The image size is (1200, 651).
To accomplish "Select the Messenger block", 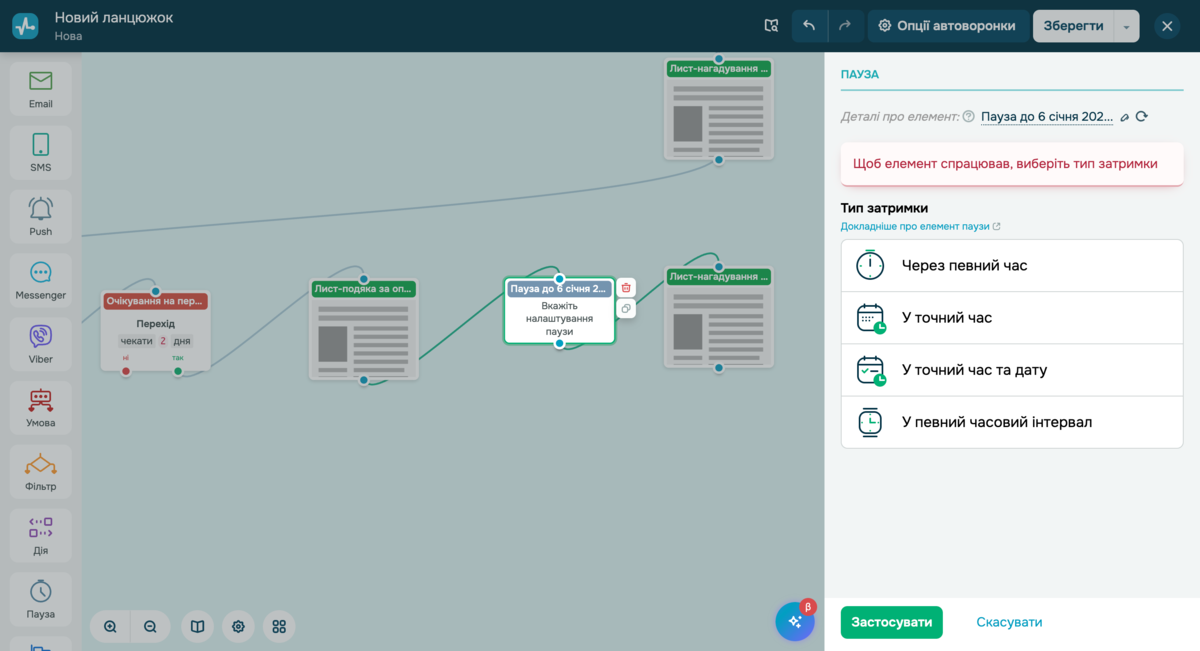I will (x=41, y=281).
